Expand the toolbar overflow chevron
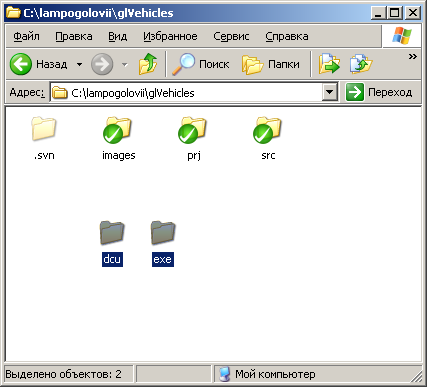 coord(413,56)
